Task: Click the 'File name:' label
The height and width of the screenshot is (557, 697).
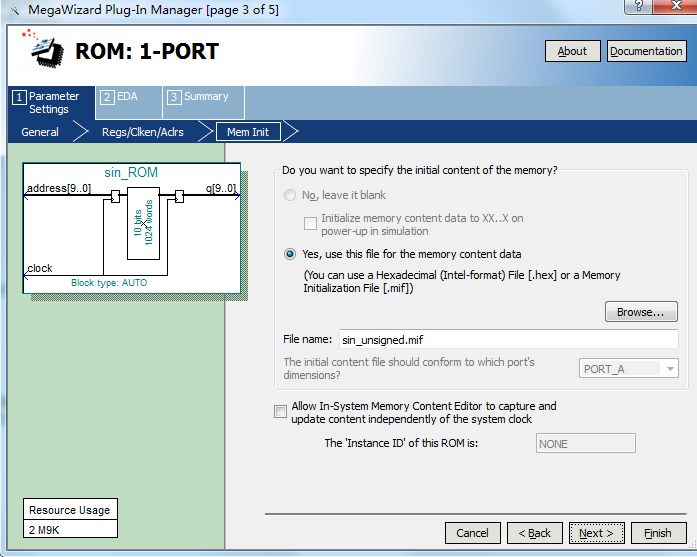Action: click(x=308, y=339)
